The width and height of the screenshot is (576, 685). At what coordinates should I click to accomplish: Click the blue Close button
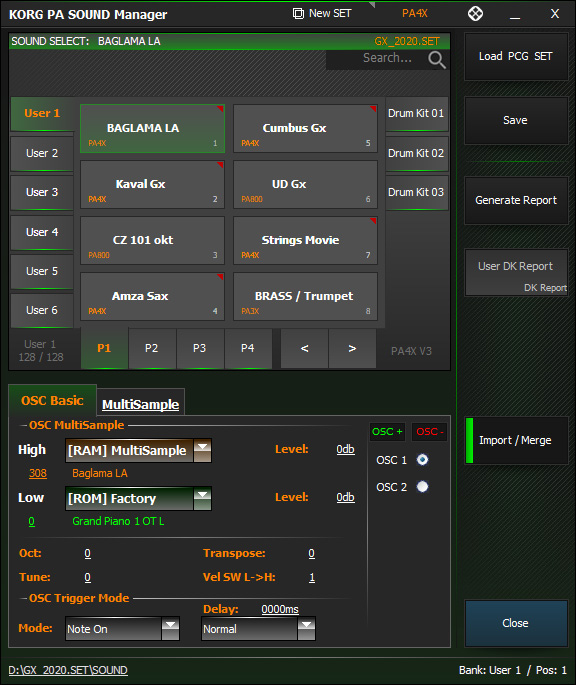click(x=516, y=623)
